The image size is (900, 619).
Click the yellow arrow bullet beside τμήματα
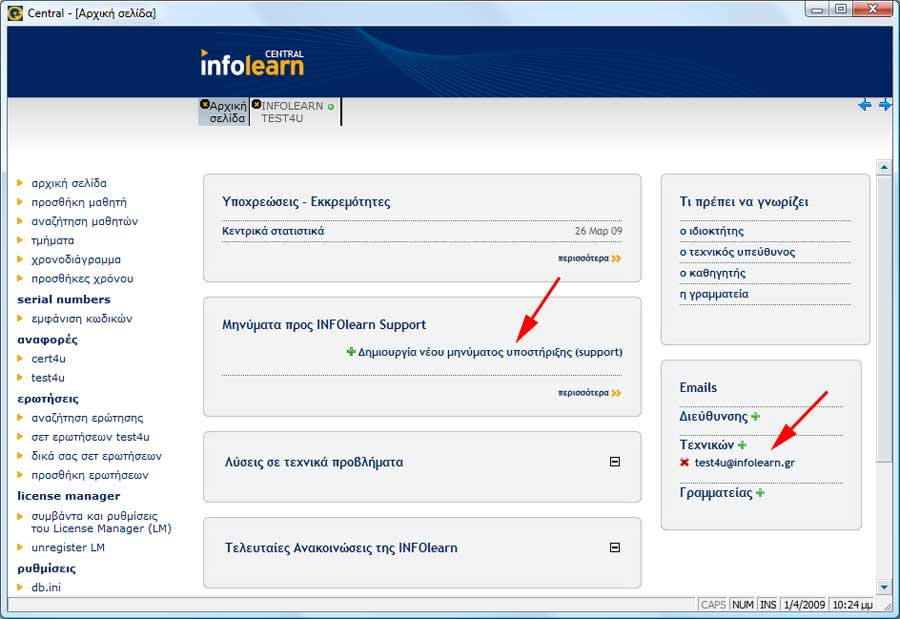[x=20, y=240]
